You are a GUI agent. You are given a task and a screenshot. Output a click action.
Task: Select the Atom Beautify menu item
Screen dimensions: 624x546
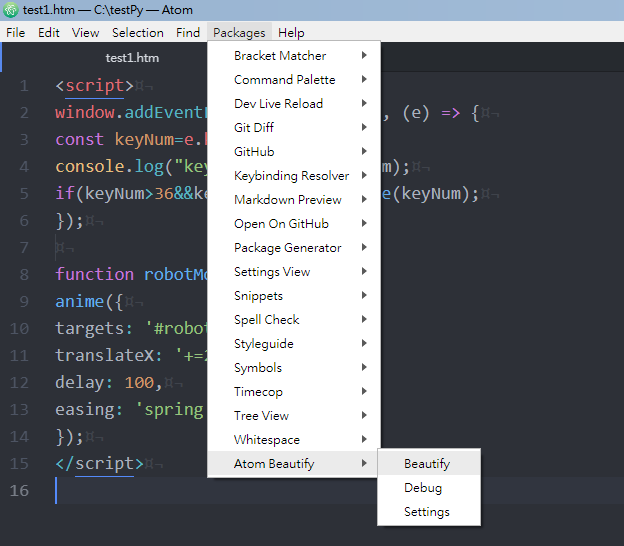pyautogui.click(x=294, y=464)
